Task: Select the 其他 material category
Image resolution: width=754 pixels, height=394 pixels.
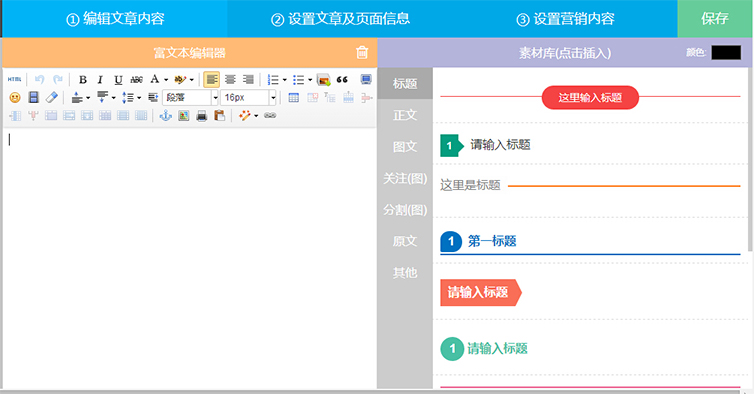Action: click(x=405, y=273)
